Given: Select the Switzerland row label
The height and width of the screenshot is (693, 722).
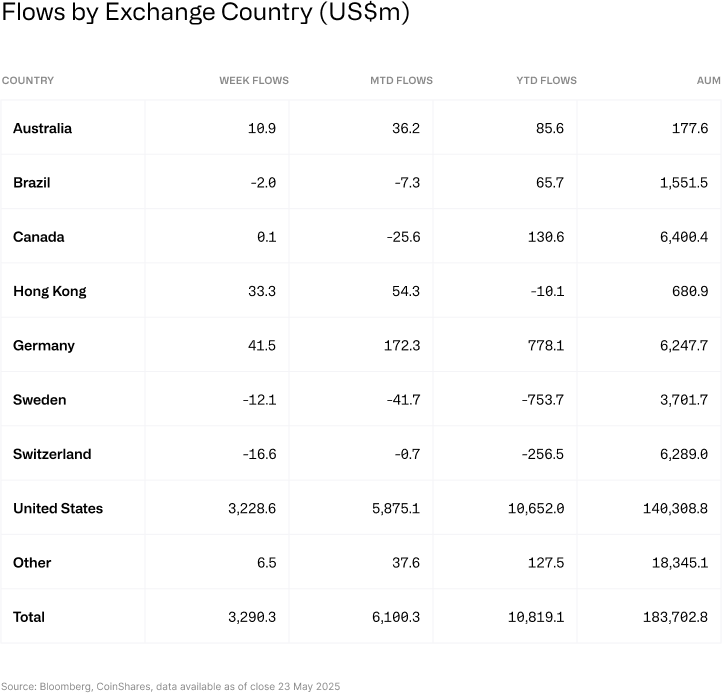Looking at the screenshot, I should (52, 454).
